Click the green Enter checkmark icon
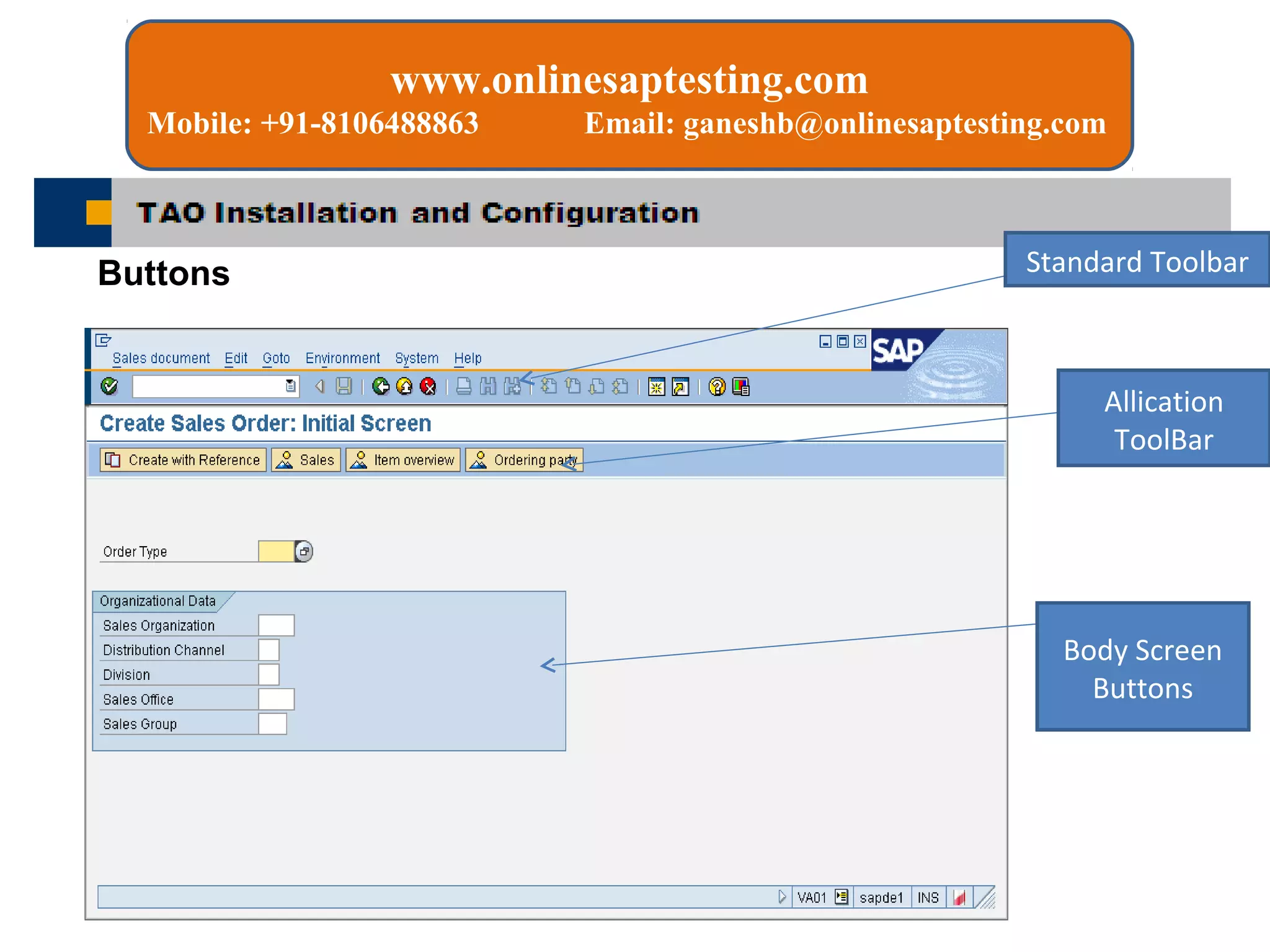The width and height of the screenshot is (1270, 952). coord(109,386)
